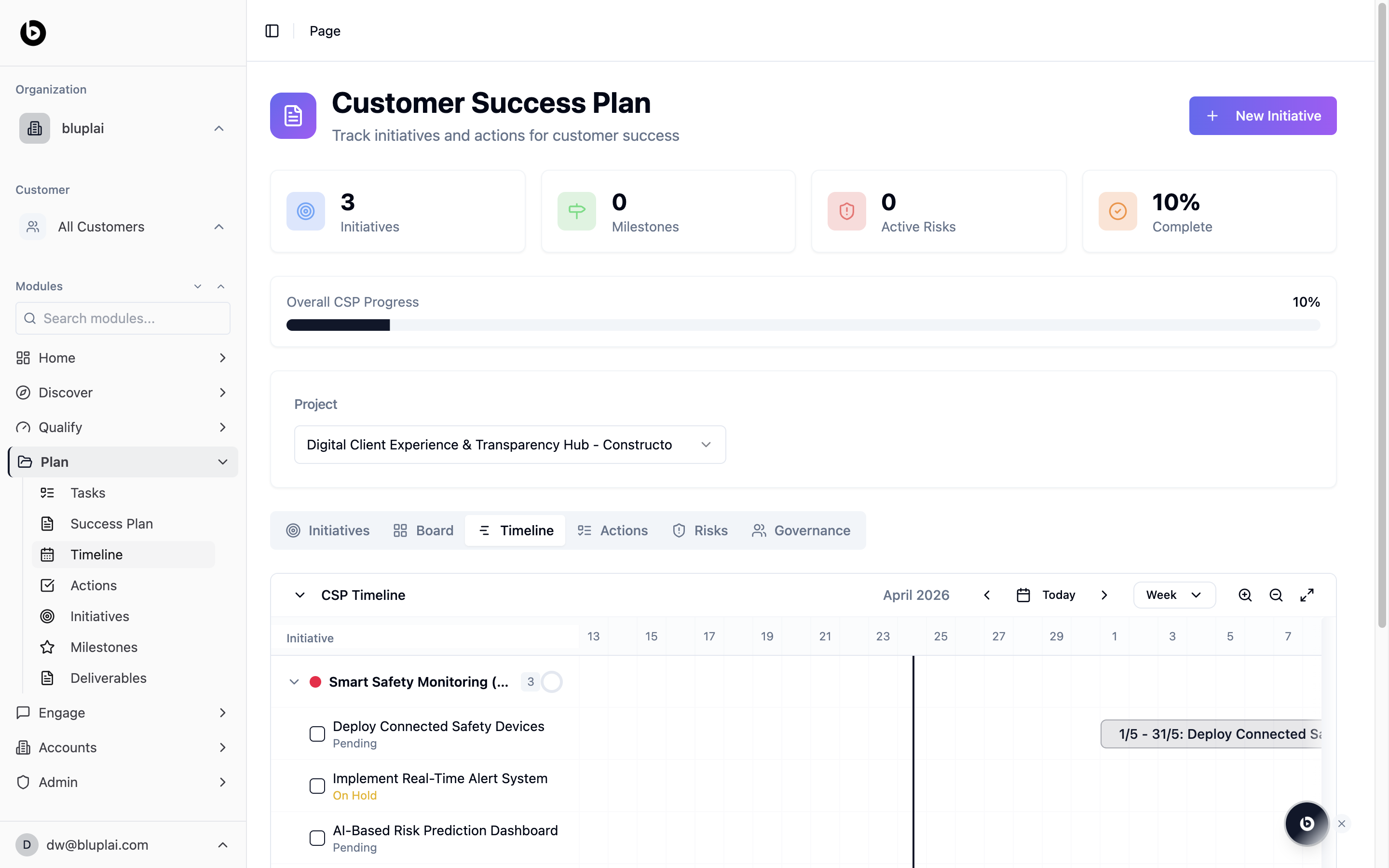Open the Week view dropdown
This screenshot has width=1389, height=868.
[1174, 596]
